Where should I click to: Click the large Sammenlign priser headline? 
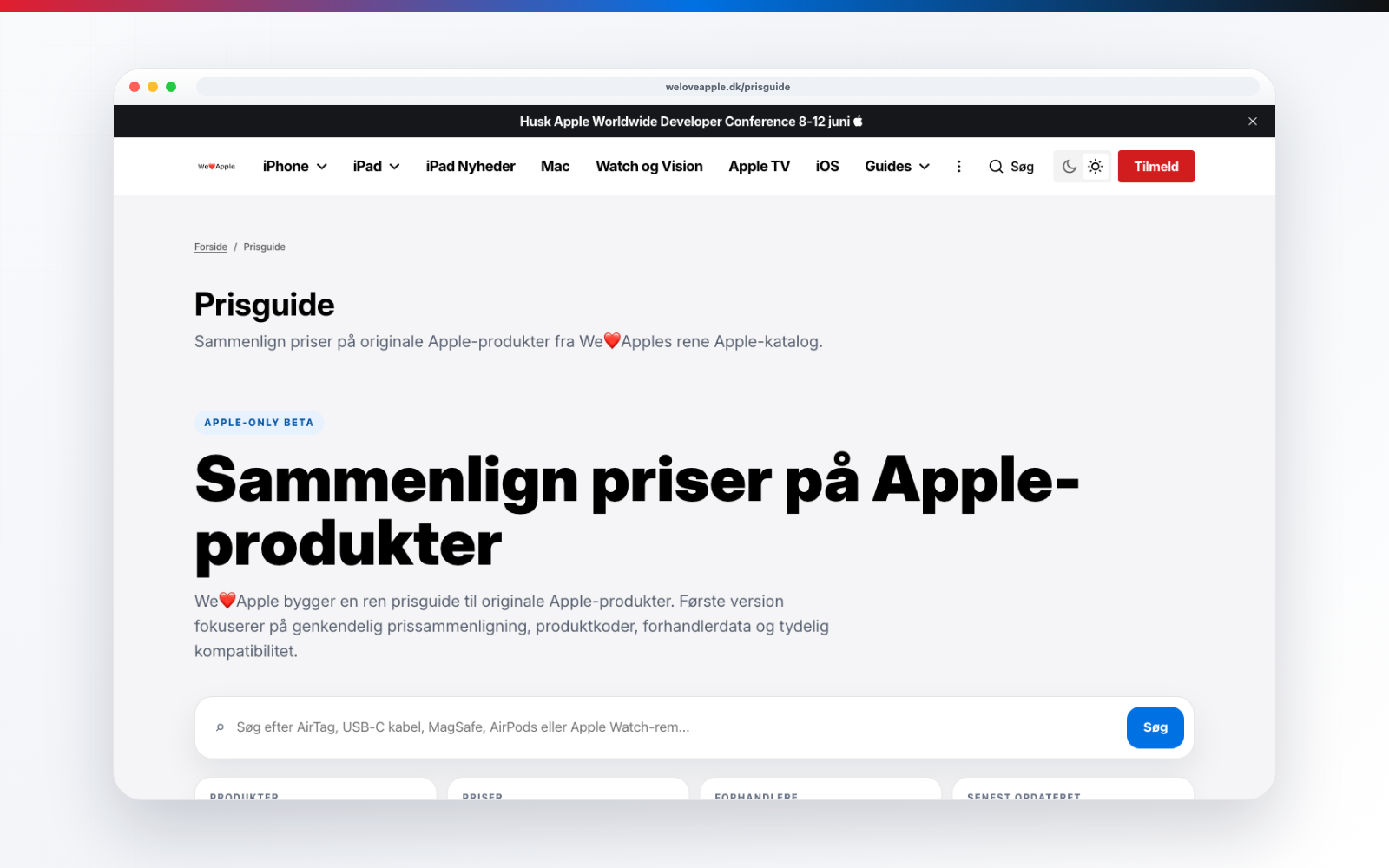point(636,512)
